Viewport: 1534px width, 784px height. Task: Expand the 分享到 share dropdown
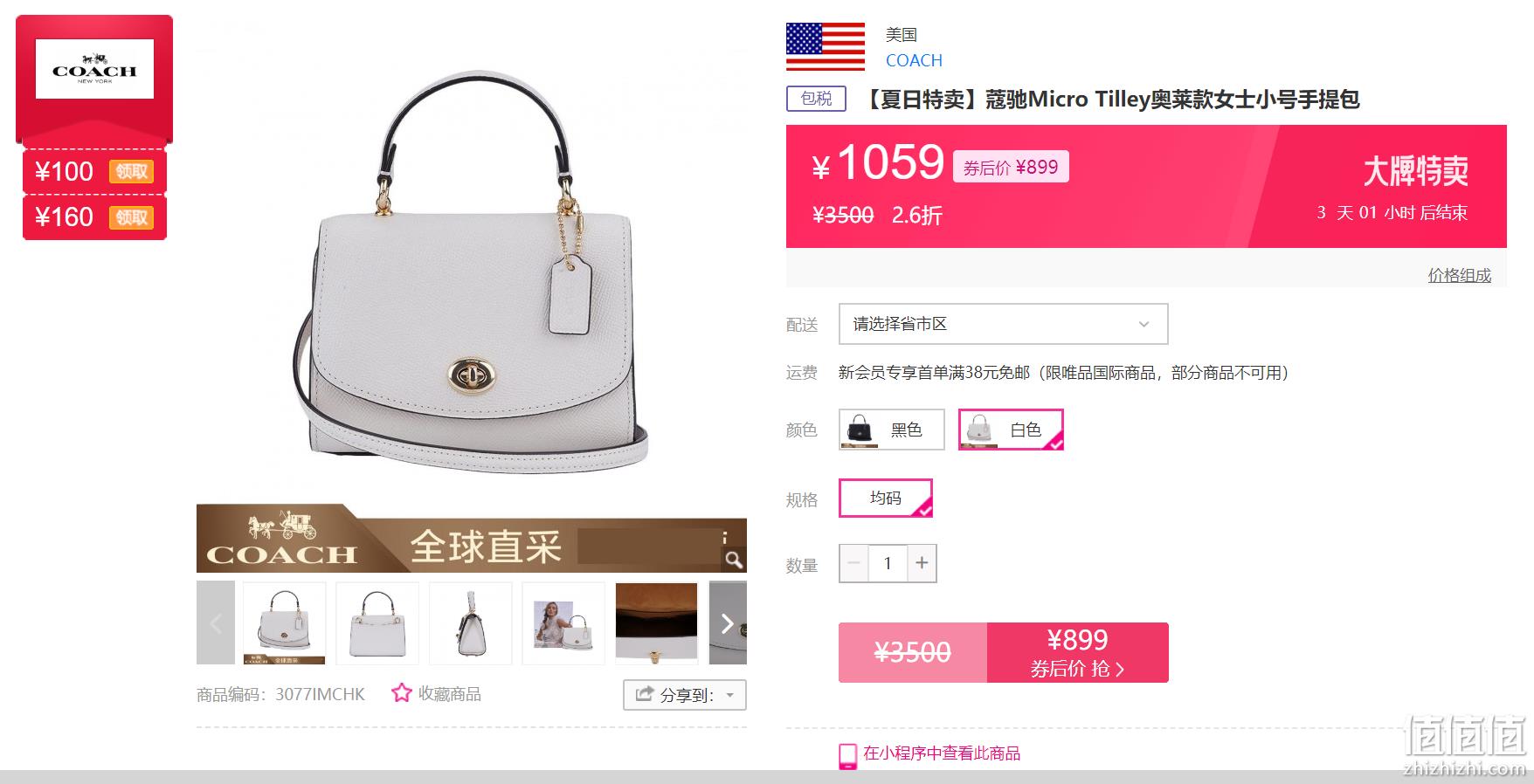point(685,695)
